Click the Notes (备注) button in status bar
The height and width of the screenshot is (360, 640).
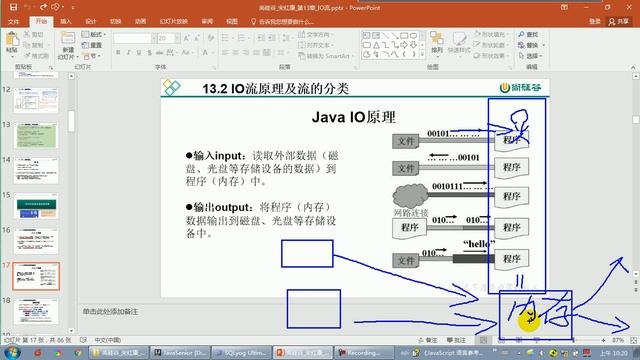click(428, 340)
